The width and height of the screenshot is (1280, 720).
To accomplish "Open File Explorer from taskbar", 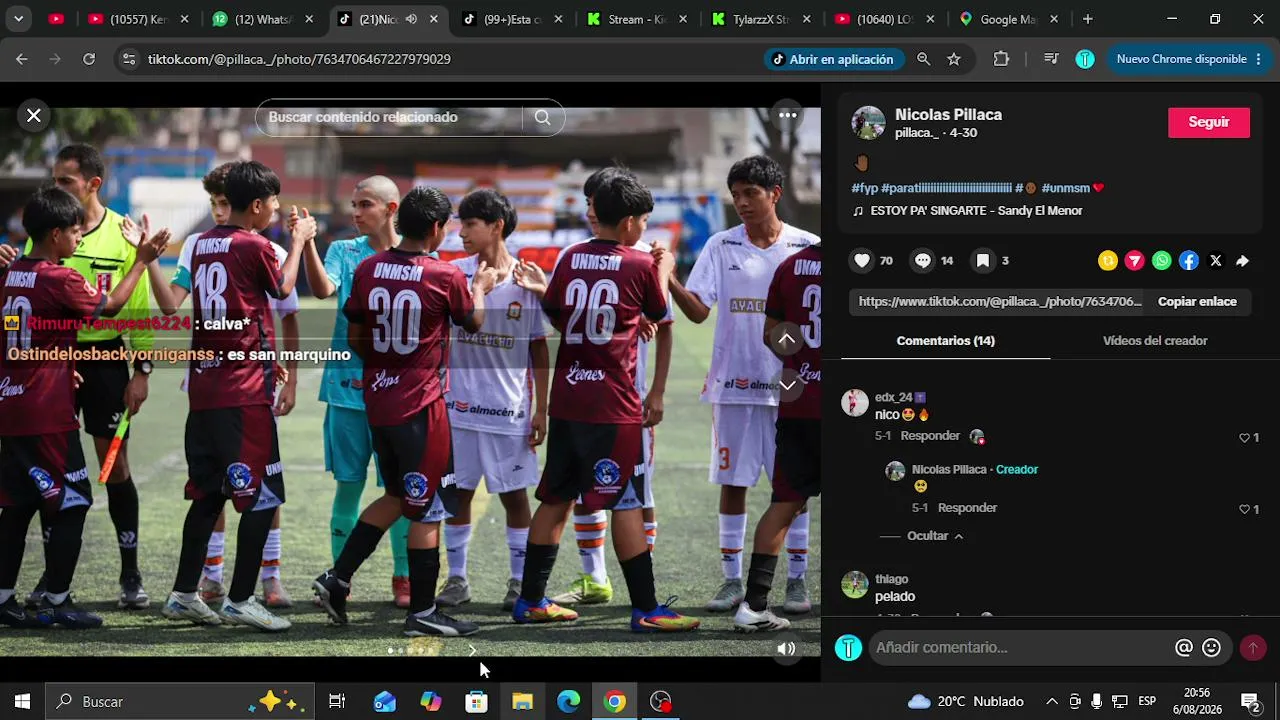I will 522,702.
